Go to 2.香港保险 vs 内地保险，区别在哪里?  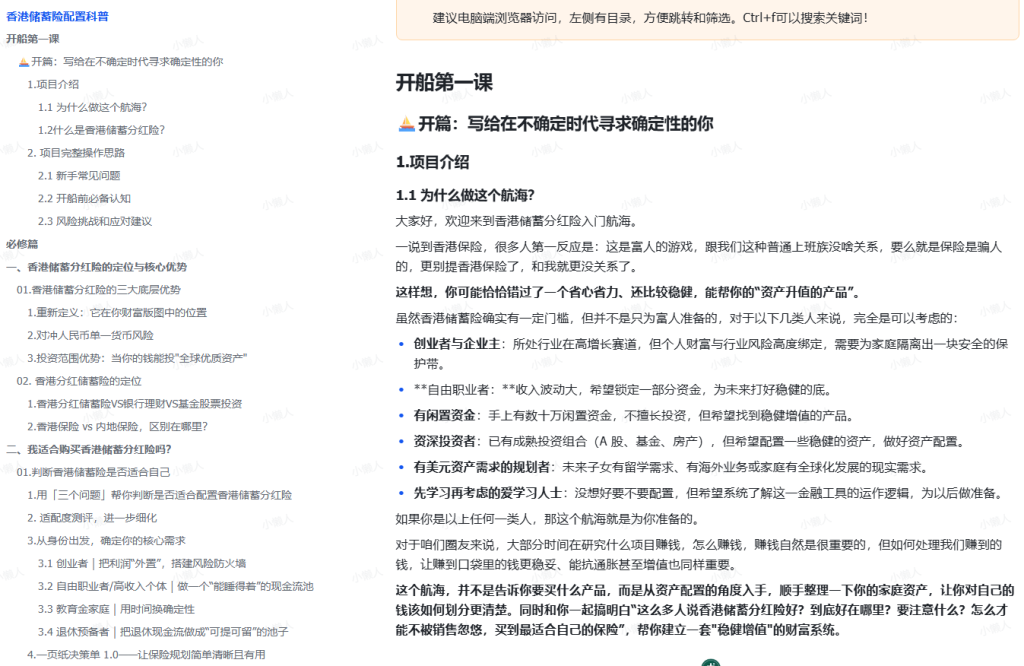tap(118, 427)
